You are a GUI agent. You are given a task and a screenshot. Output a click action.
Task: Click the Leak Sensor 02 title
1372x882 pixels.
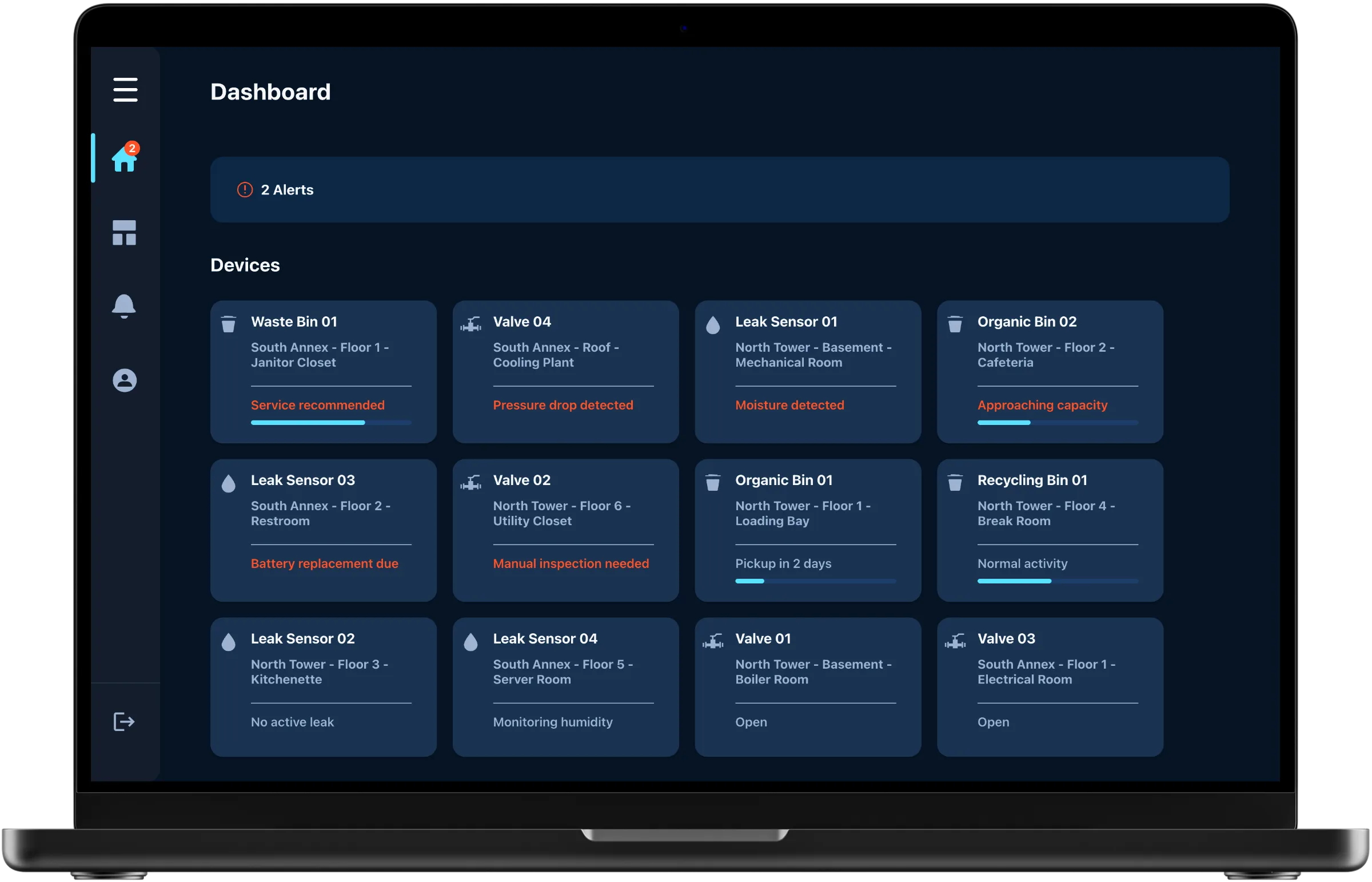tap(303, 638)
